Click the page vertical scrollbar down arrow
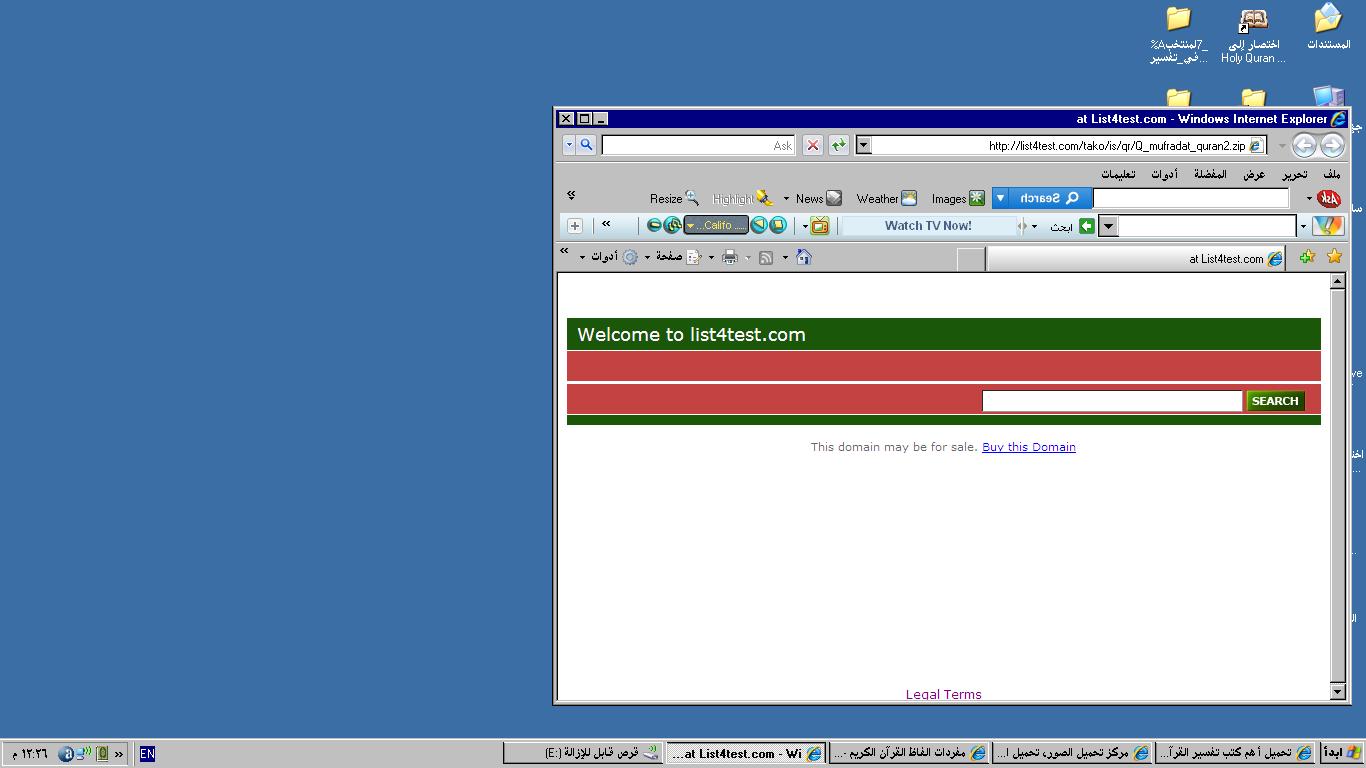1366x768 pixels. (1338, 691)
